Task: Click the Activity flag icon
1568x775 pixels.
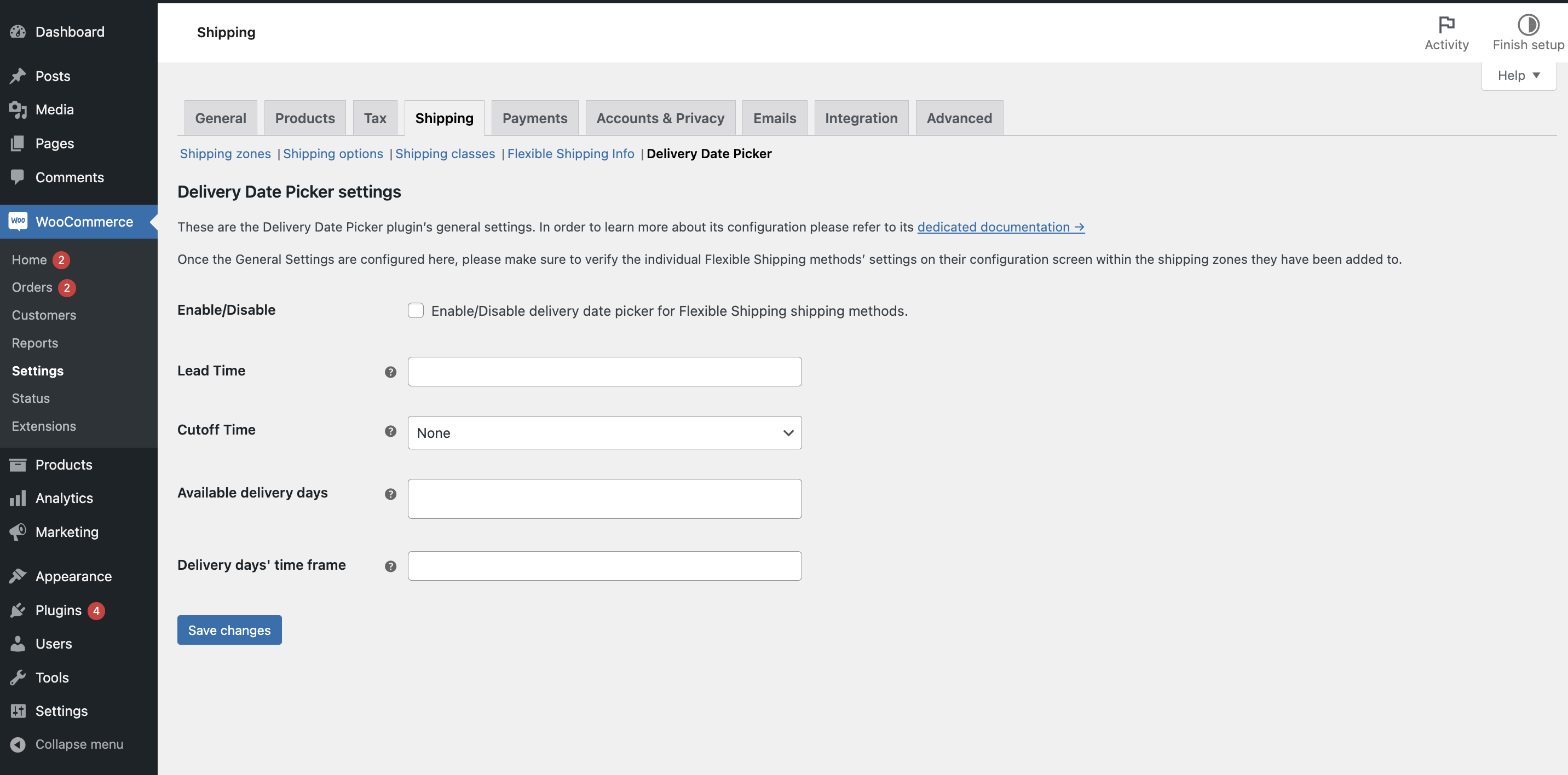Action: 1446,24
